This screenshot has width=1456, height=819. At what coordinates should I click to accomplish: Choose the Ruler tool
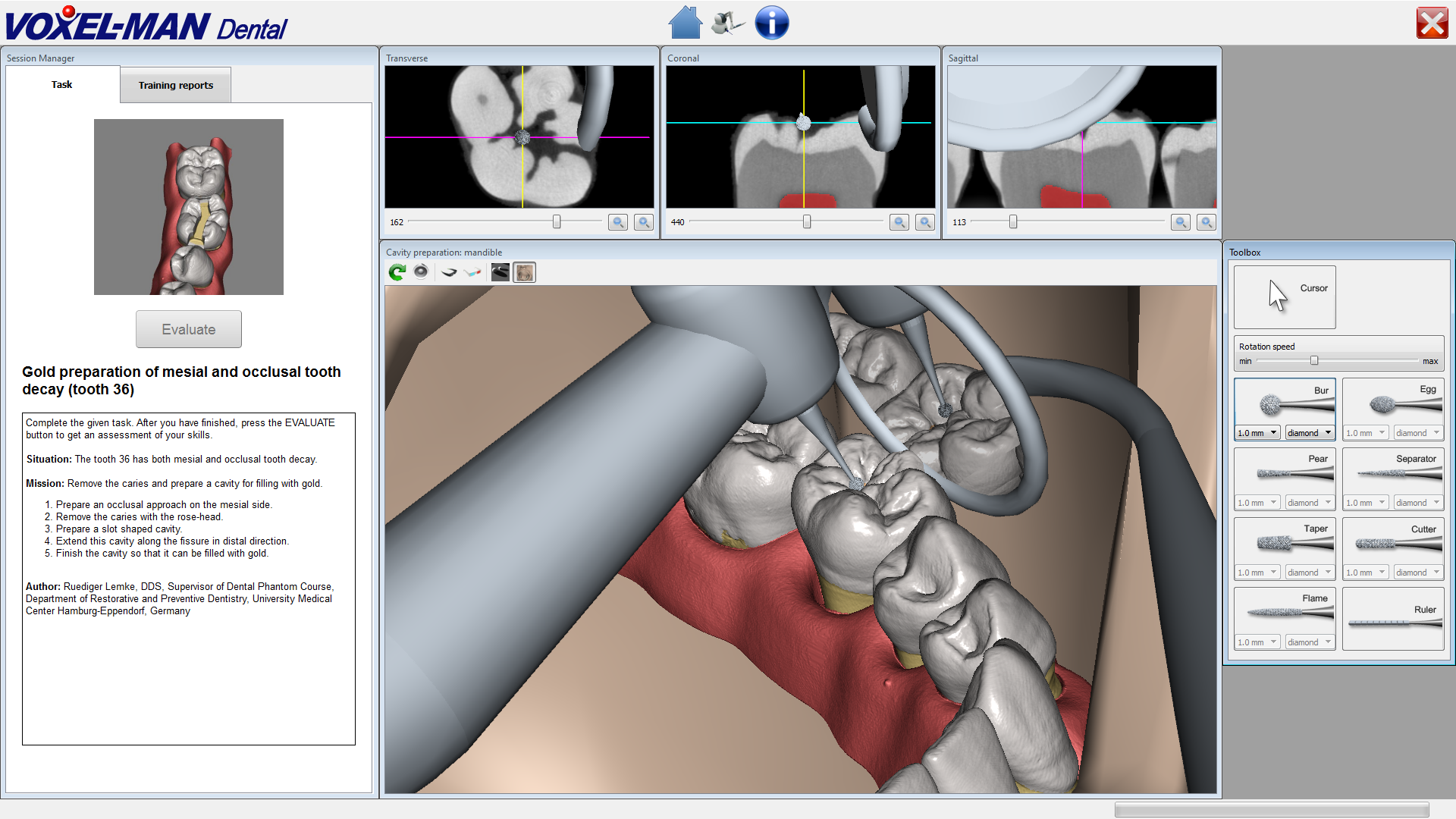pos(1392,620)
